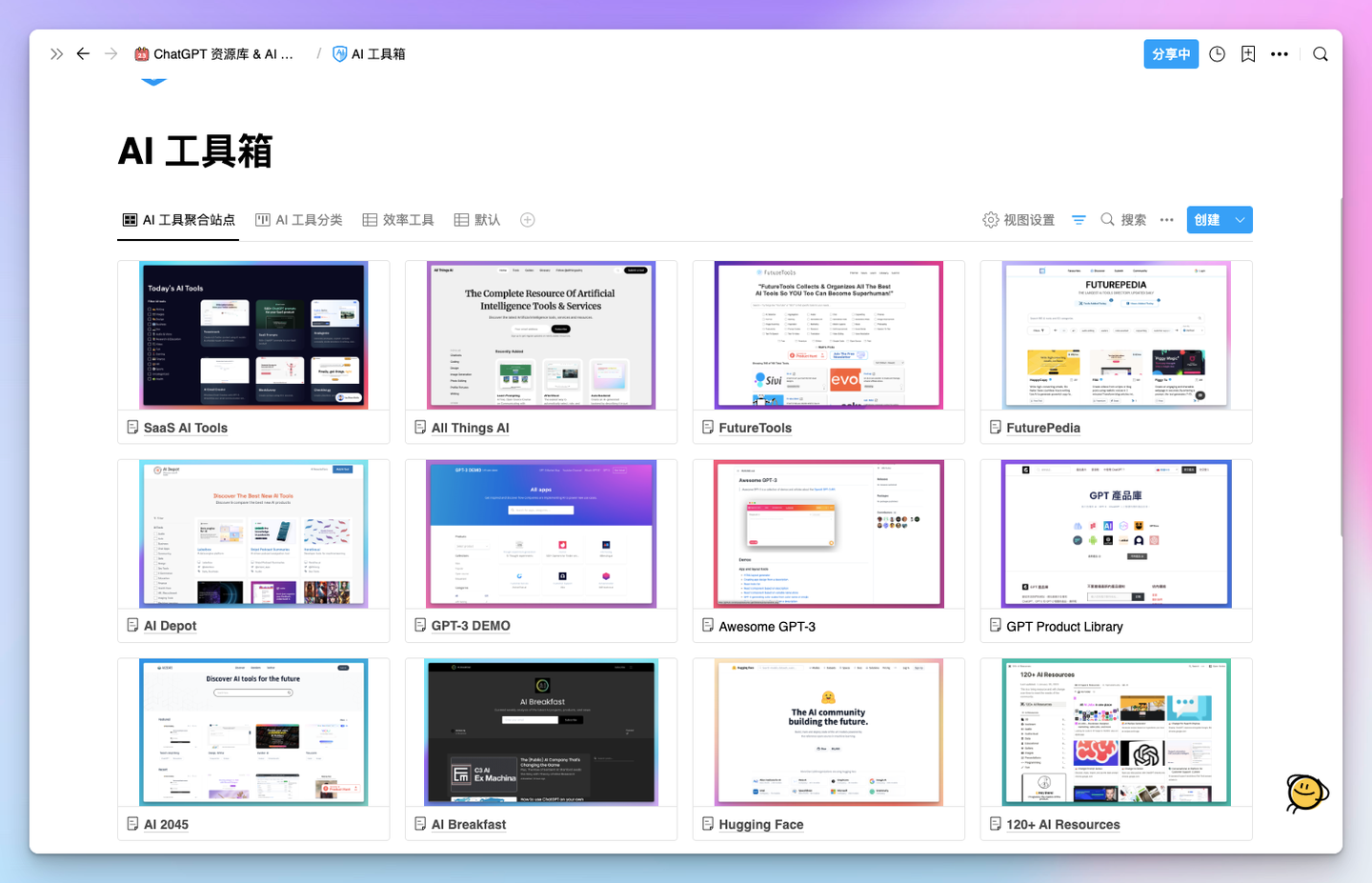1372x883 pixels.
Task: Click page icon beside All Things AI
Action: click(x=420, y=427)
